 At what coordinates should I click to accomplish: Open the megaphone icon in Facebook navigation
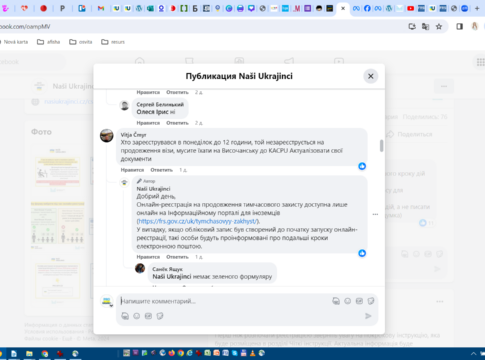pos(289,61)
